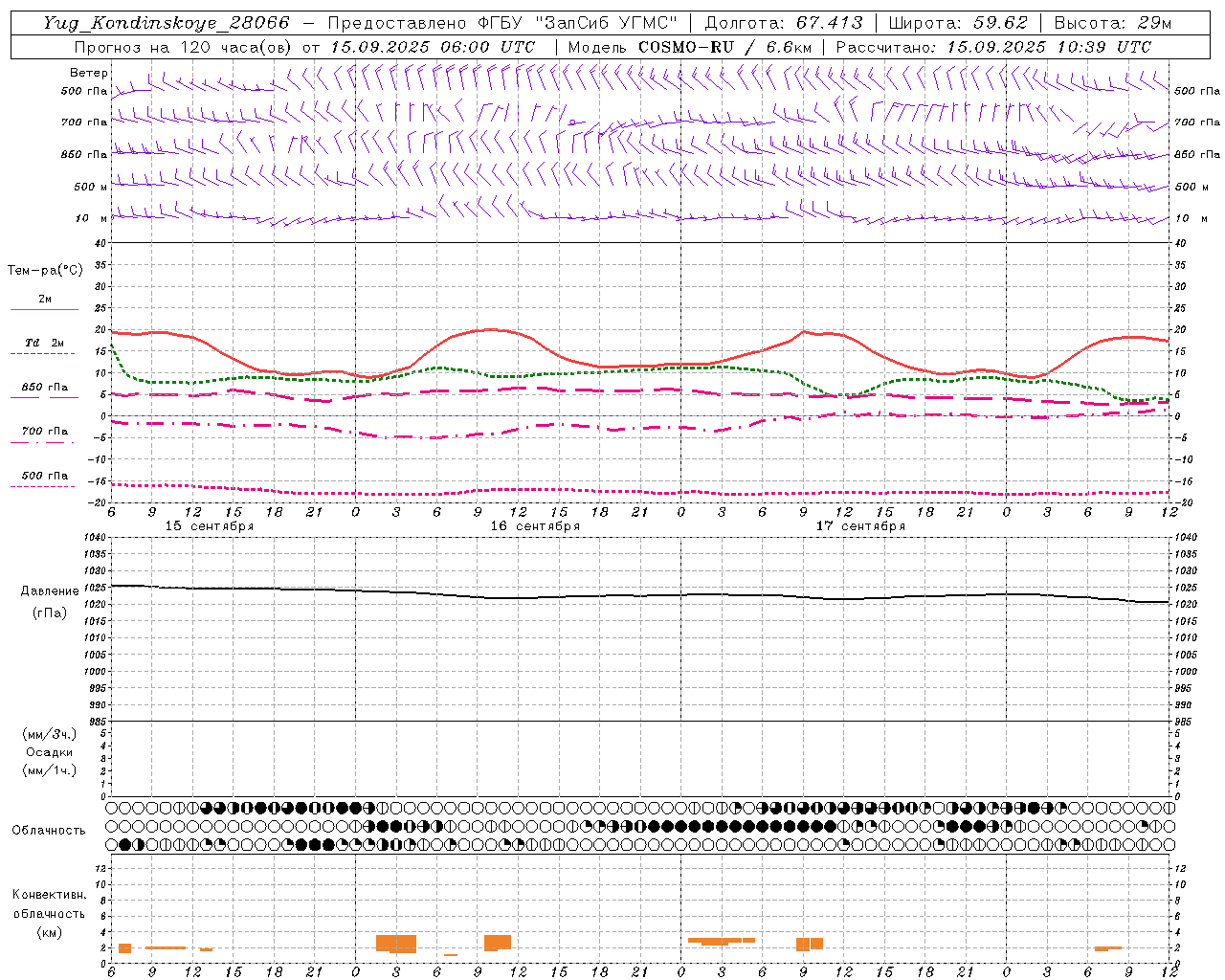Click the 16 сентября date label
This screenshot has height=980, width=1225.
pyautogui.click(x=535, y=526)
